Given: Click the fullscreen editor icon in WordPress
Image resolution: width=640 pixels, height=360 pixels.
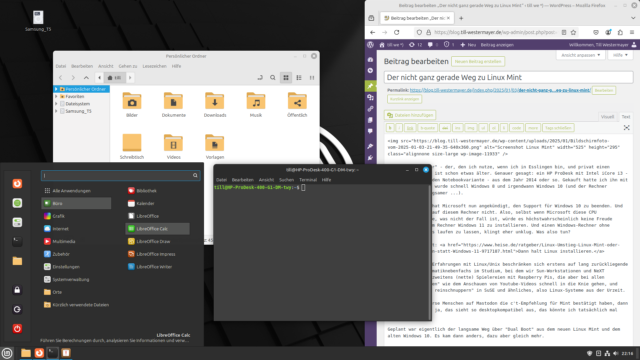Looking at the screenshot, I should tap(627, 128).
